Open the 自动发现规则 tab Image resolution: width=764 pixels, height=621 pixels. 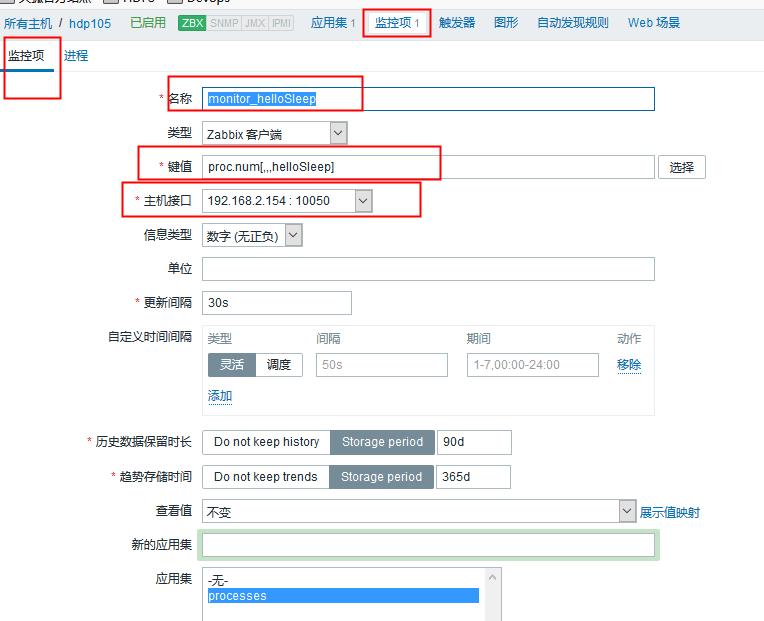(573, 23)
